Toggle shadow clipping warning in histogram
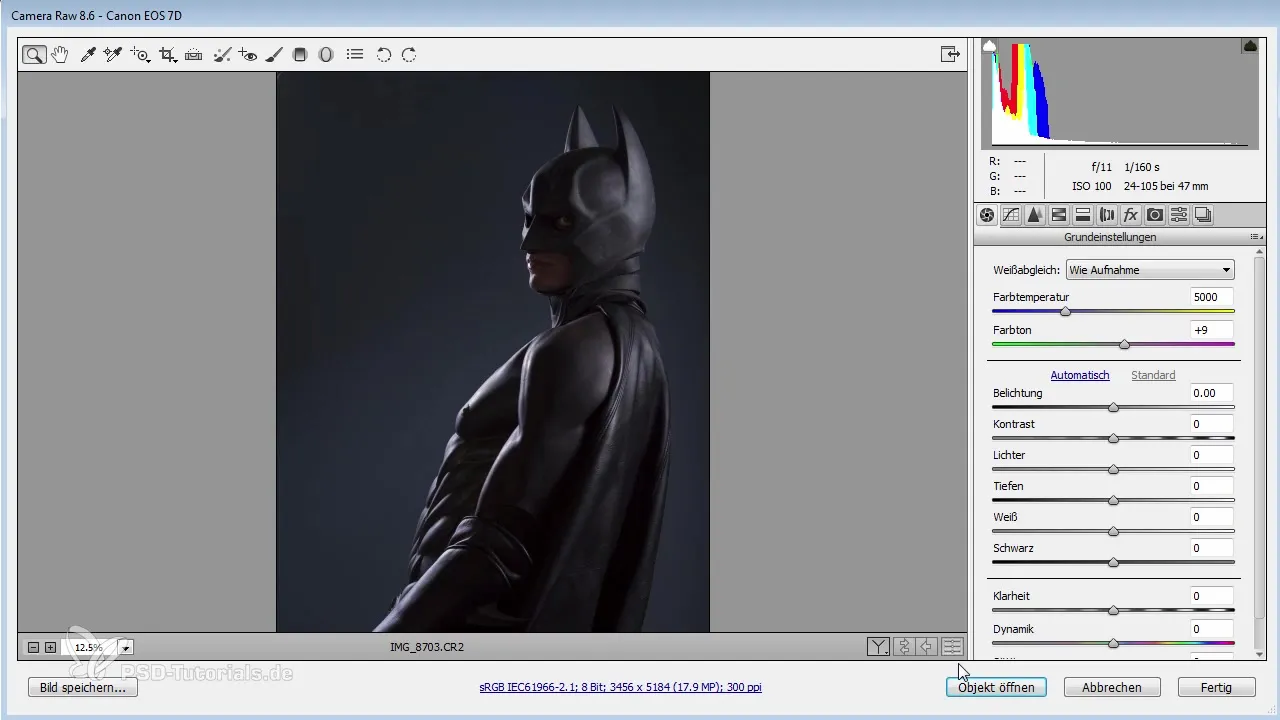 [x=990, y=46]
